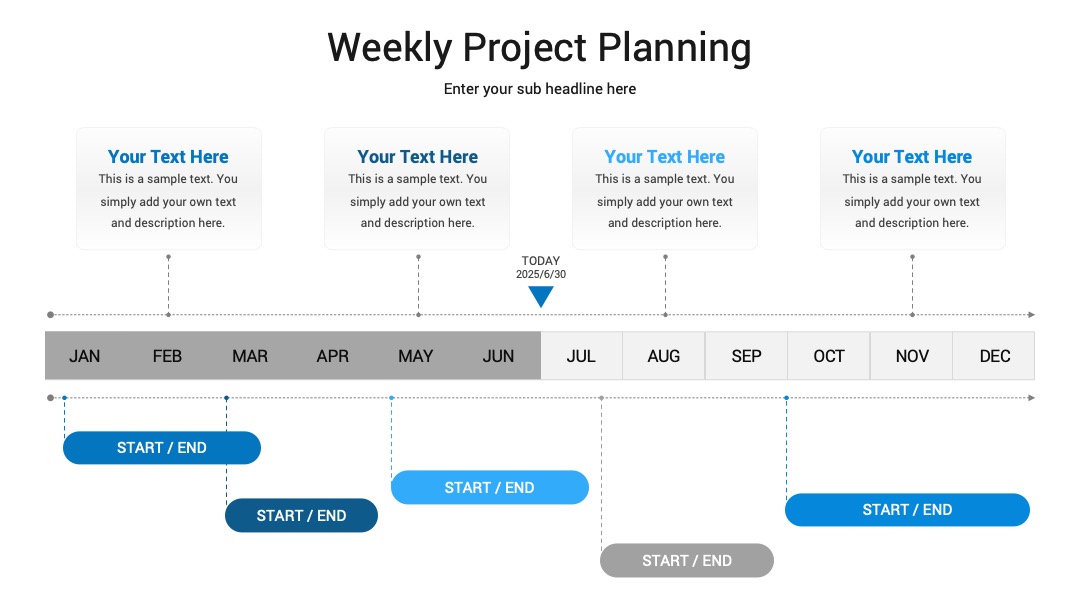Click the DEC month cell
The image size is (1080, 608).
994,356
